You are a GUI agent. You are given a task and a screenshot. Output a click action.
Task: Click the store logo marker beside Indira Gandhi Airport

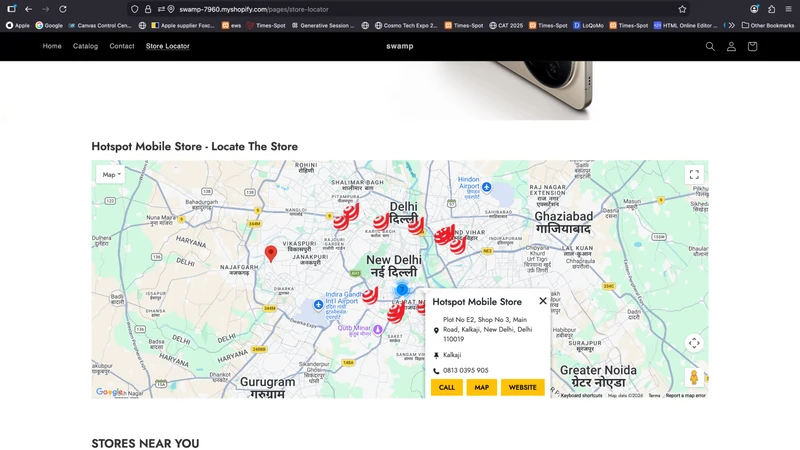point(370,295)
